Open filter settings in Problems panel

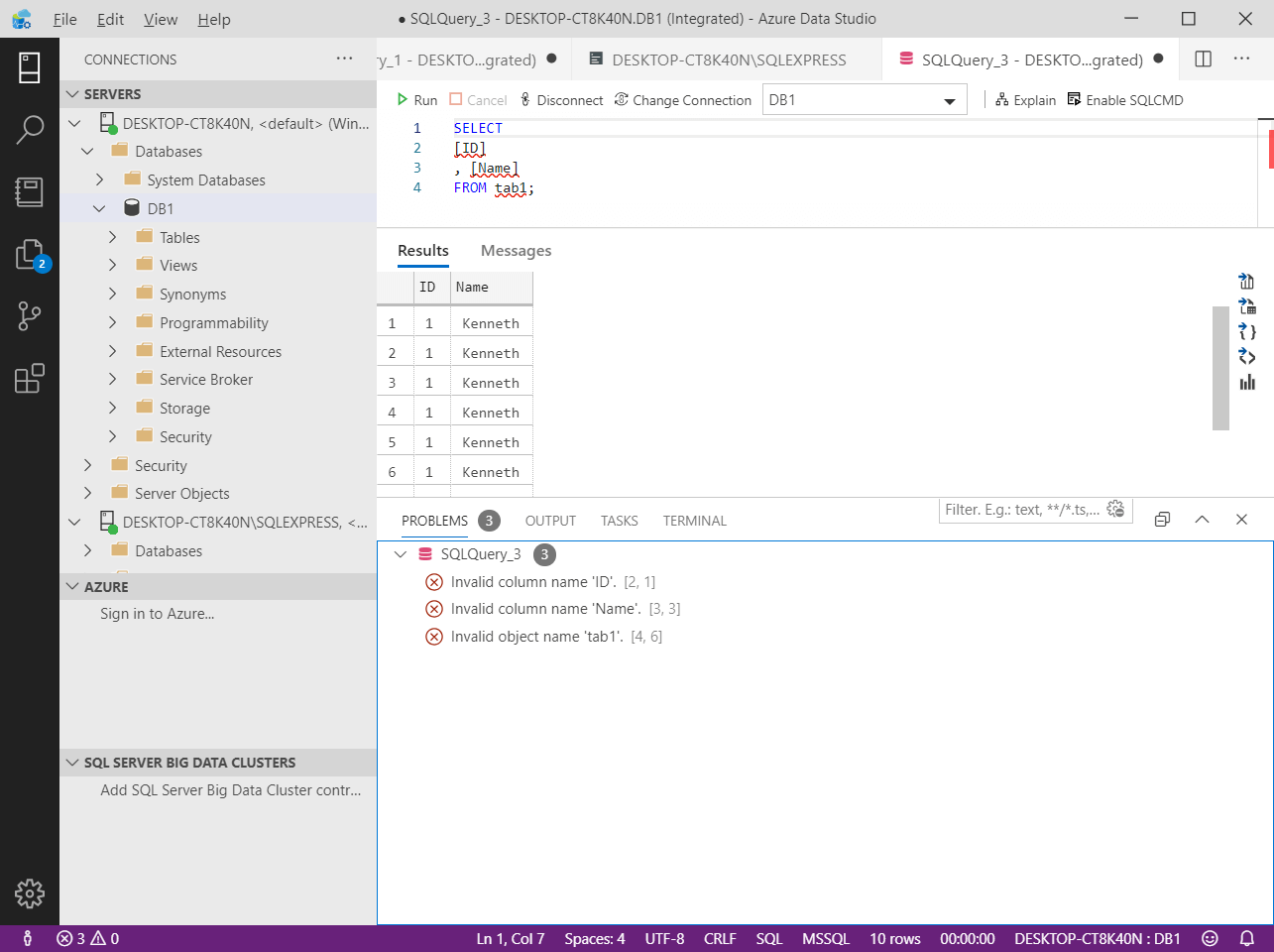pos(1116,510)
